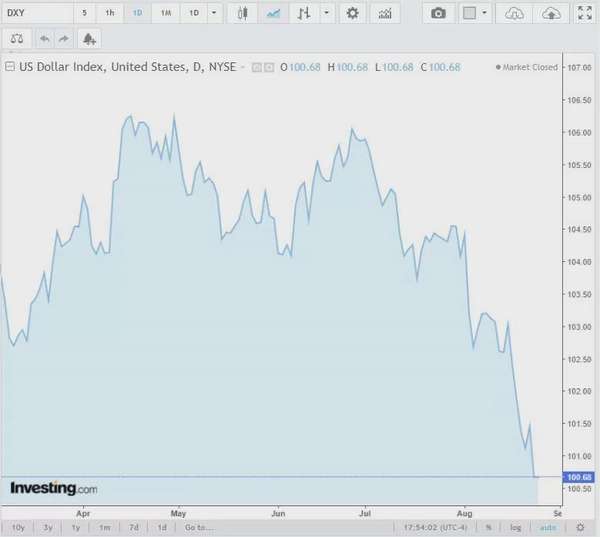Set range to 1d
The height and width of the screenshot is (537, 600).
coord(162,528)
